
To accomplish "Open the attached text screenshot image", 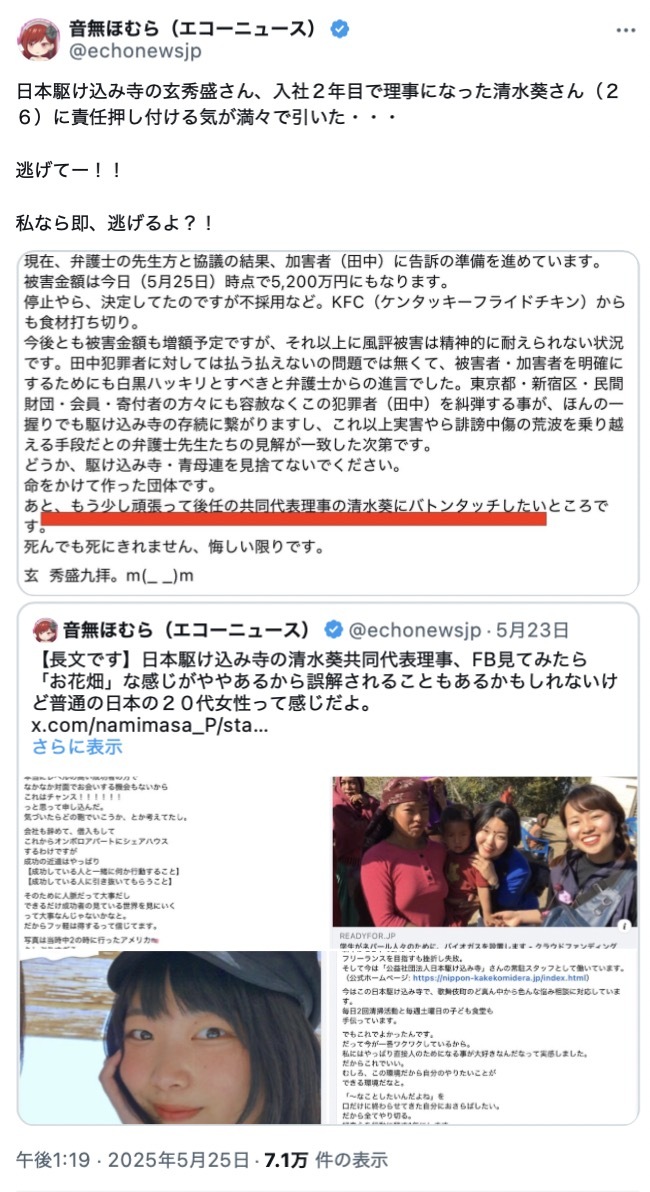I will point(328,423).
